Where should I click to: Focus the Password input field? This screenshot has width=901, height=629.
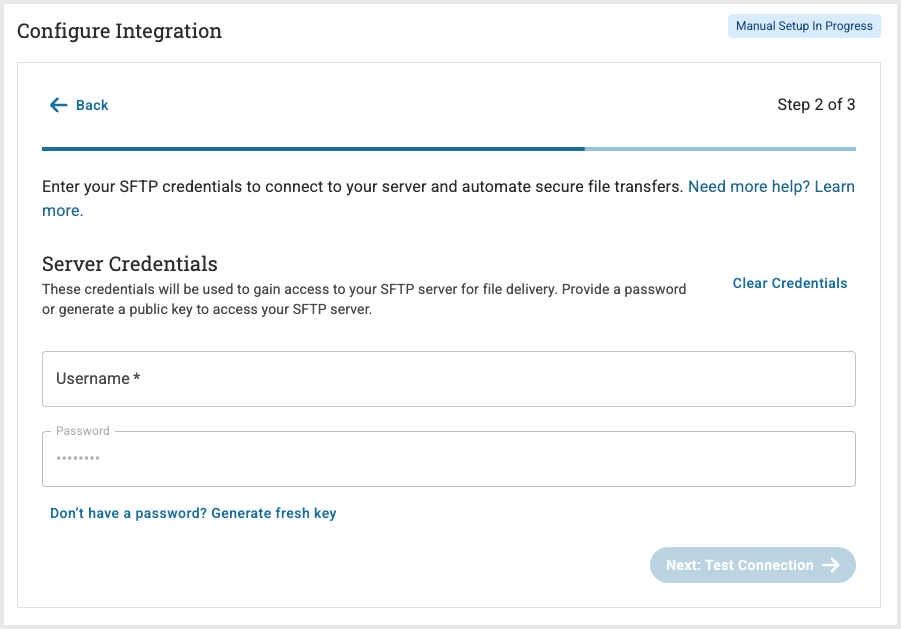448,460
